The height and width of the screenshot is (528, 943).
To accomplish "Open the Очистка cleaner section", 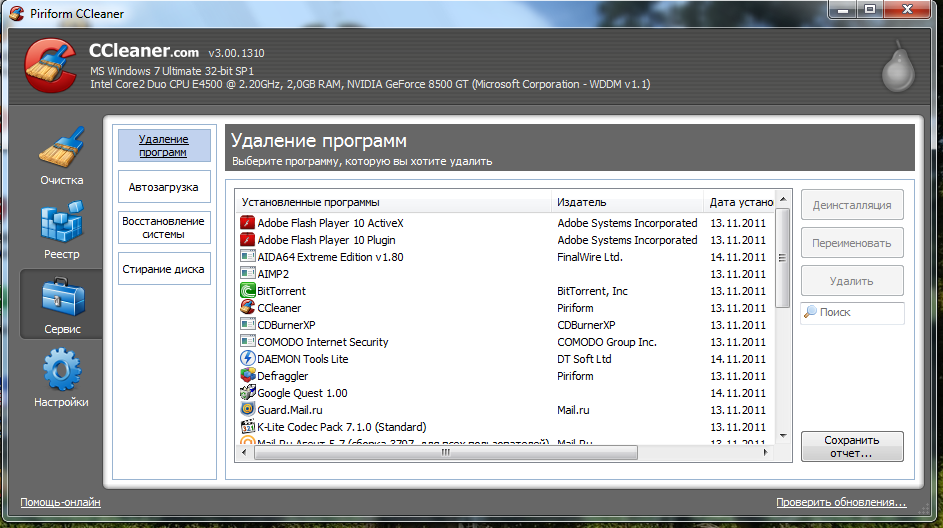I will (x=61, y=156).
